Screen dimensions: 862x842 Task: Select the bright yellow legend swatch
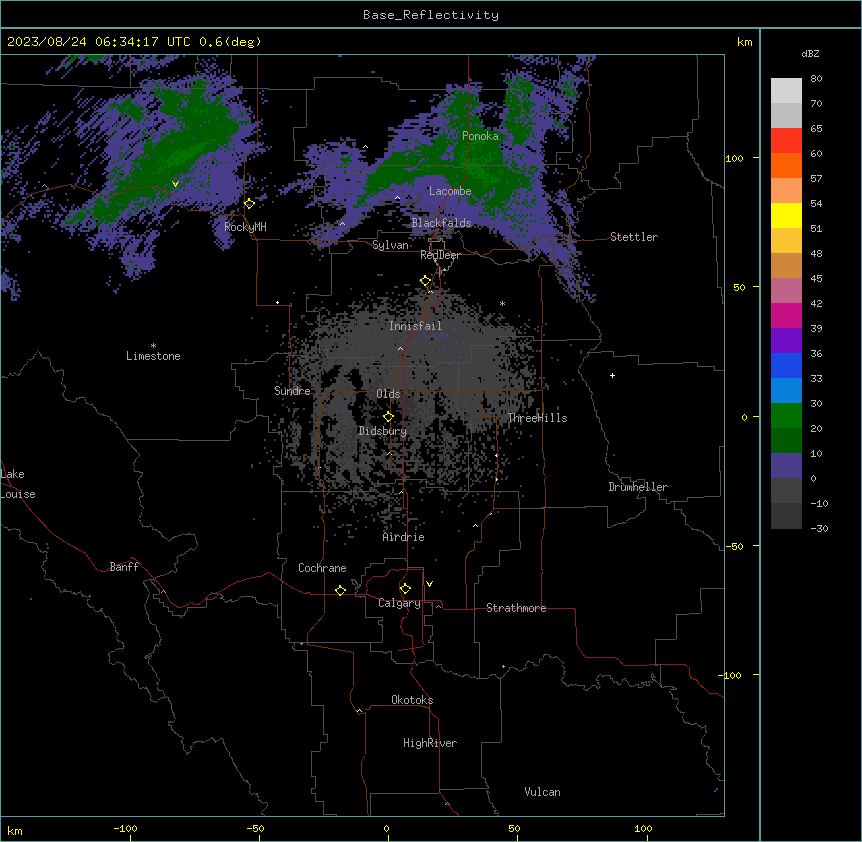tap(786, 215)
